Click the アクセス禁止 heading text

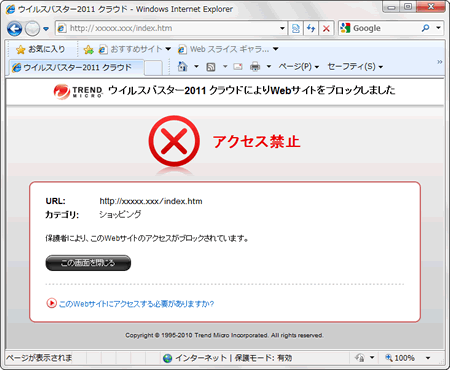pyautogui.click(x=256, y=141)
